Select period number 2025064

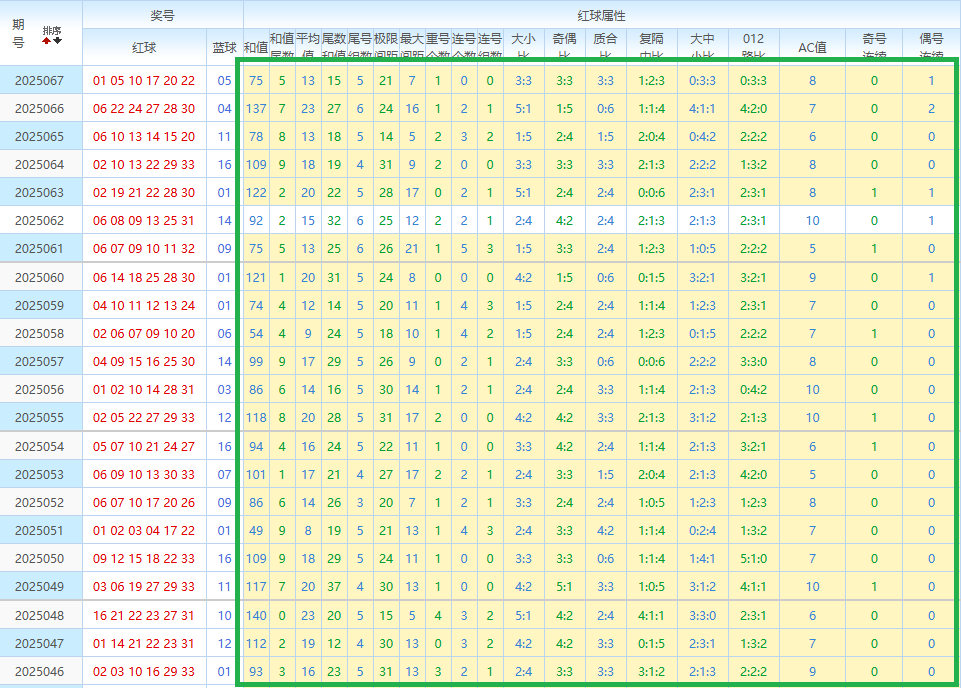[39, 165]
